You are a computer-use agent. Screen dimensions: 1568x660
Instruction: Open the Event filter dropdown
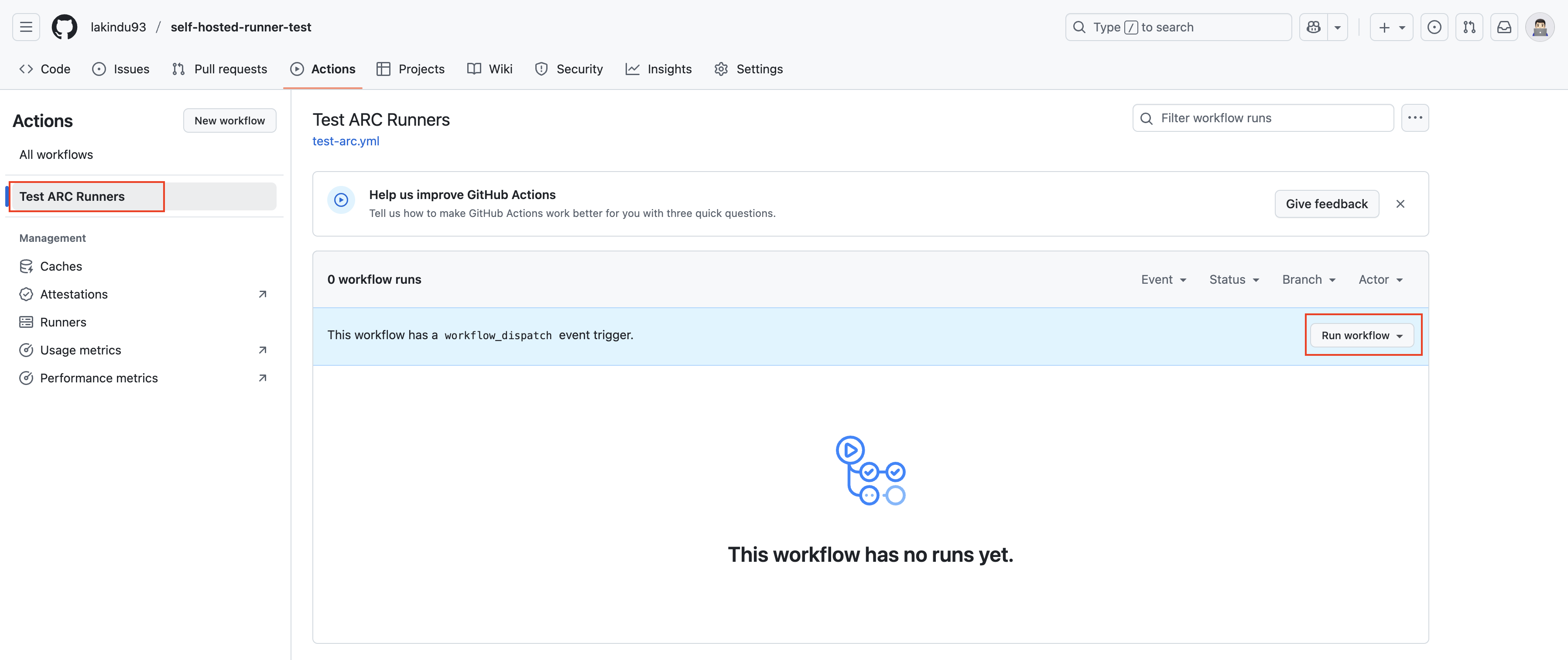[x=1163, y=279]
